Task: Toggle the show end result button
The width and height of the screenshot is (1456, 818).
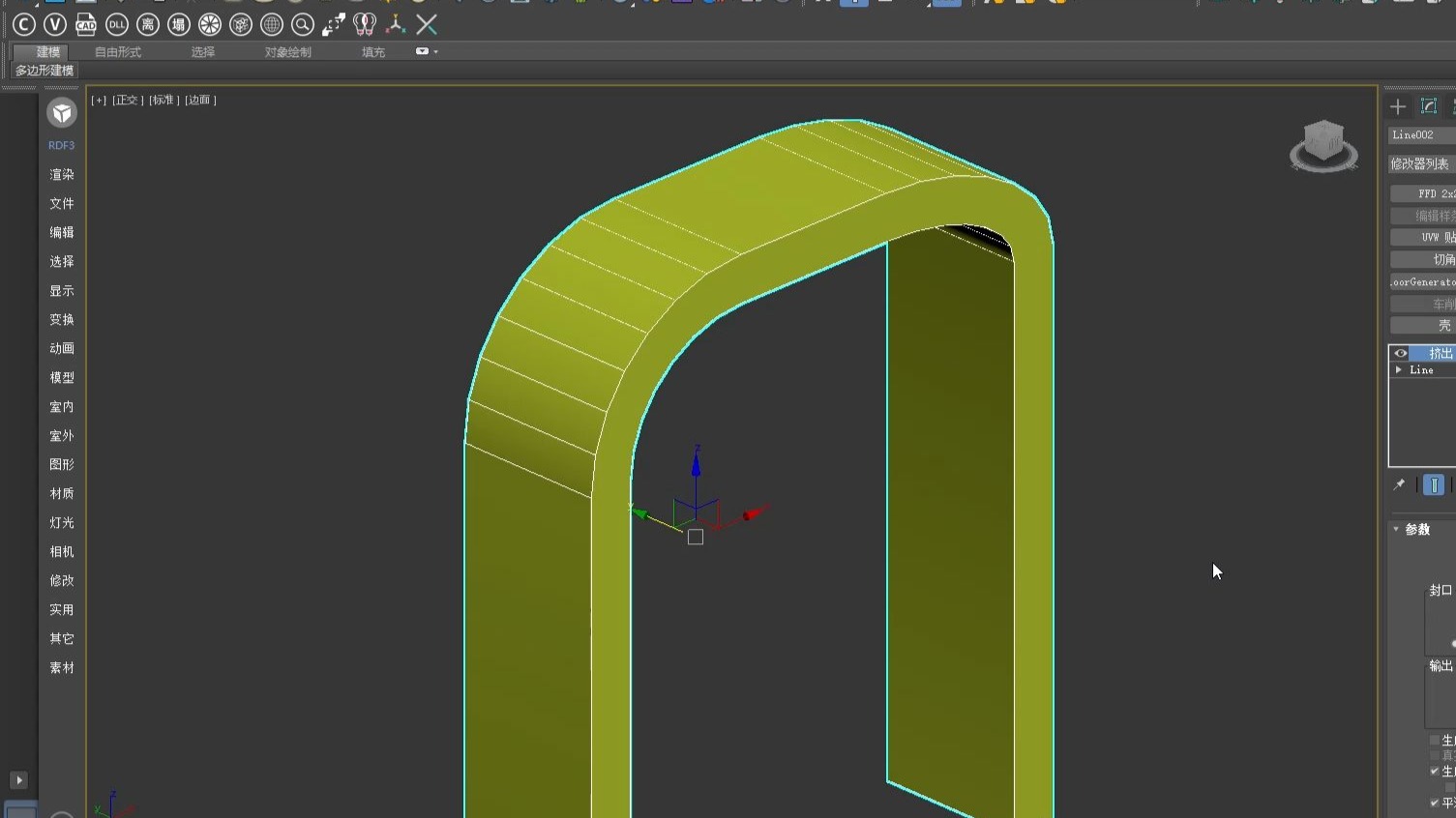Action: pos(1434,484)
